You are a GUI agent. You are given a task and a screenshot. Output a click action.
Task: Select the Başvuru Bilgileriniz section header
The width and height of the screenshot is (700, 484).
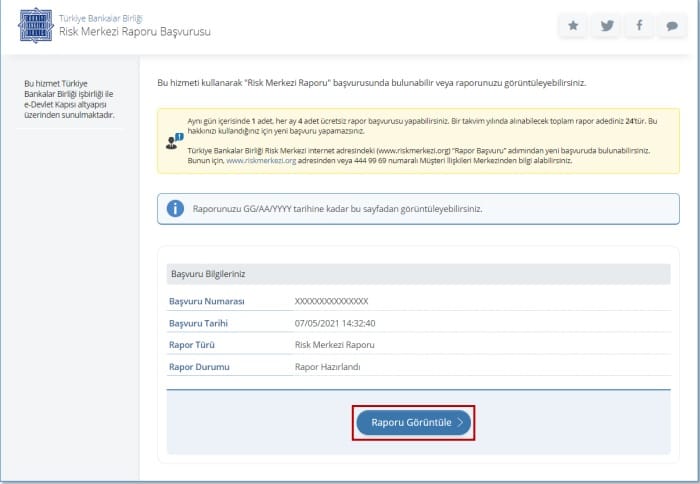[x=208, y=273]
